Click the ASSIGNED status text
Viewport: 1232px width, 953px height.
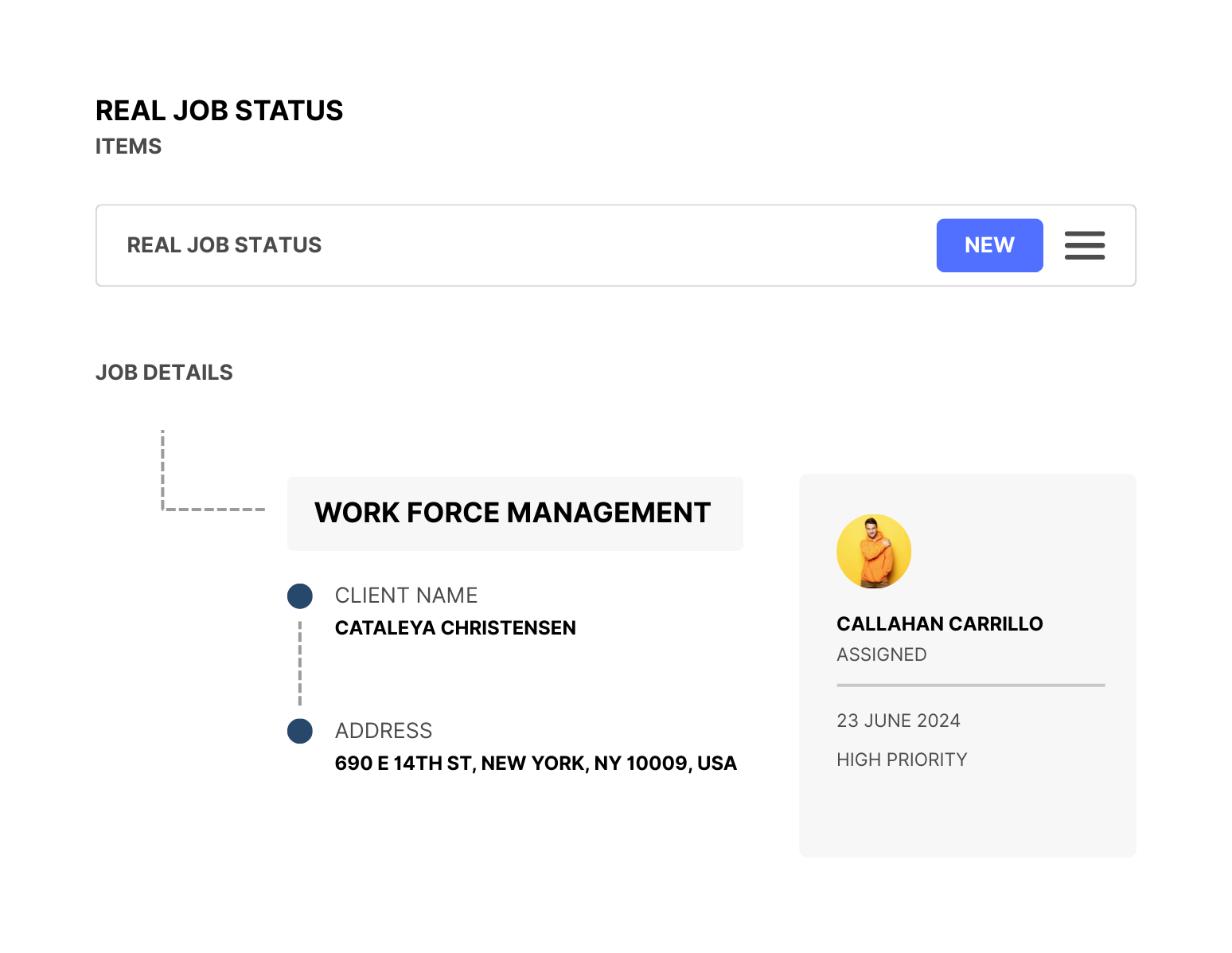(881, 654)
